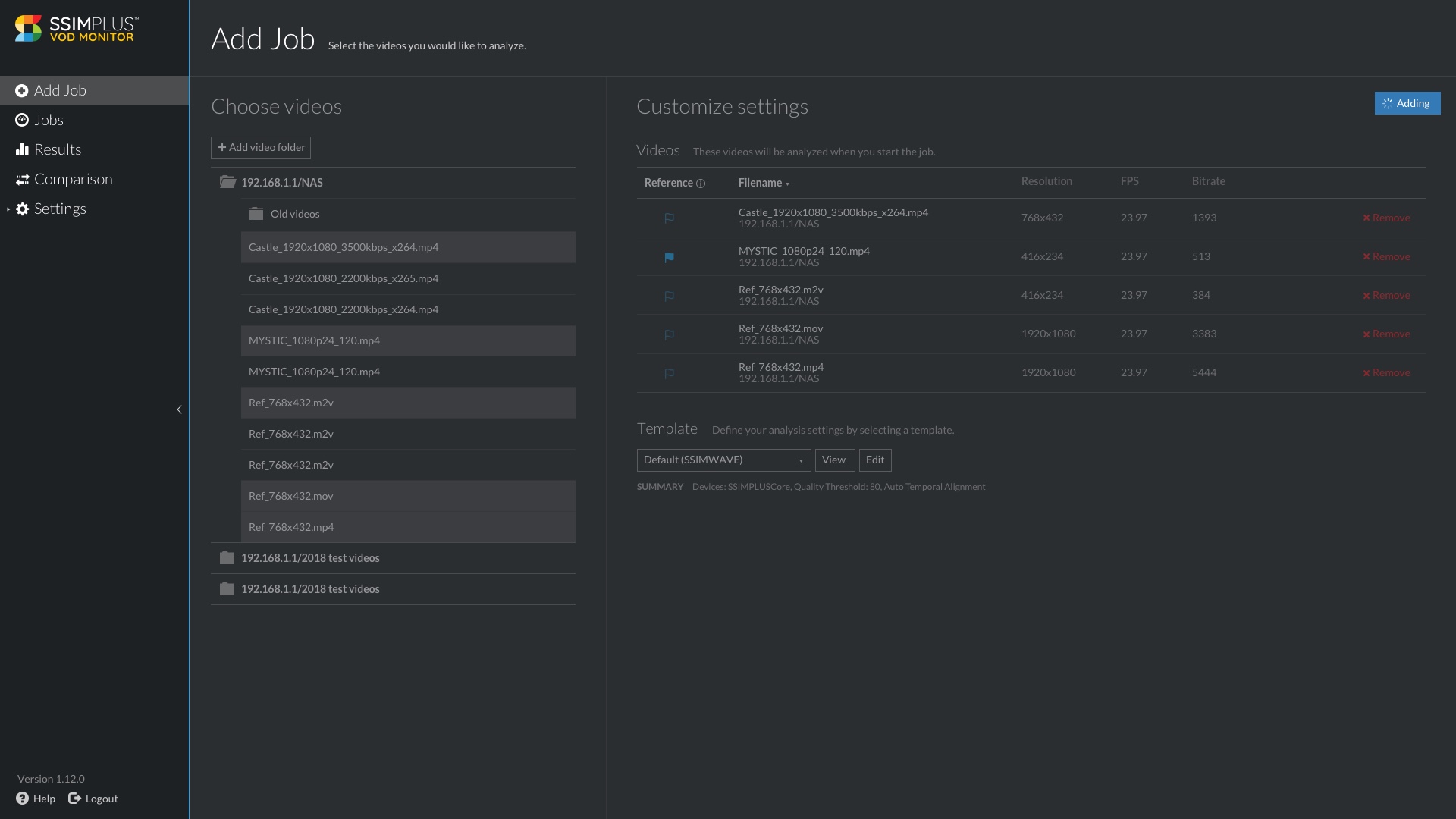1456x819 pixels.
Task: Toggle reference flag for Castle_1920x1080_3500kbps_x264.mp4
Action: [x=669, y=218]
